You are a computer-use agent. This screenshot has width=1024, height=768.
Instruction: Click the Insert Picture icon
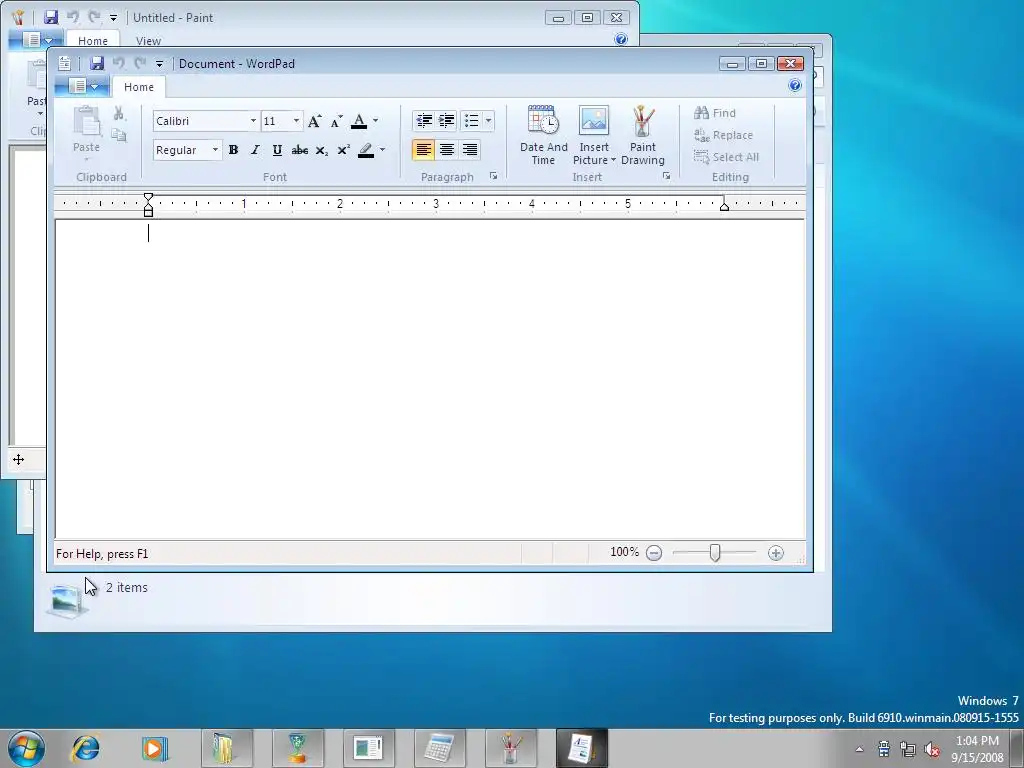point(594,121)
